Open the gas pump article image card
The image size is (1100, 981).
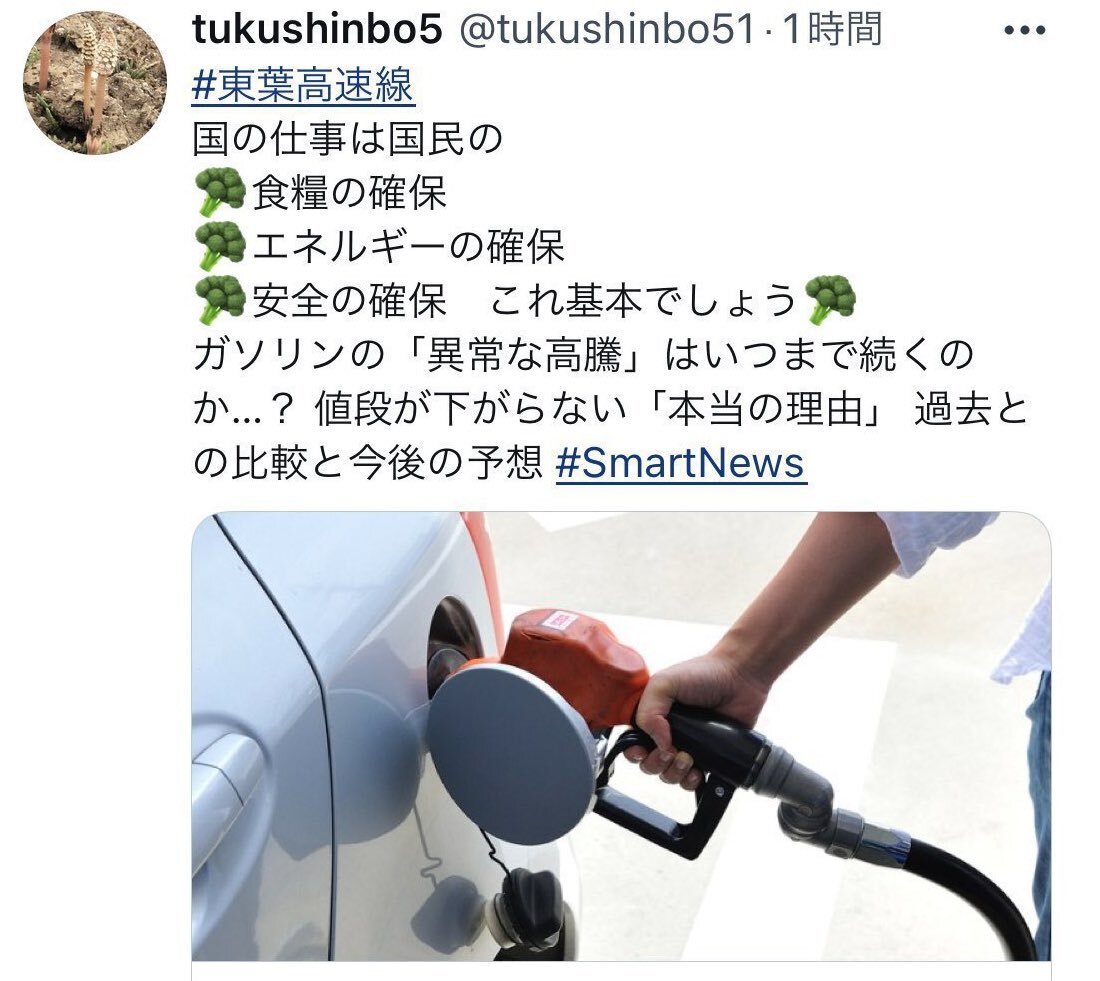(x=621, y=736)
